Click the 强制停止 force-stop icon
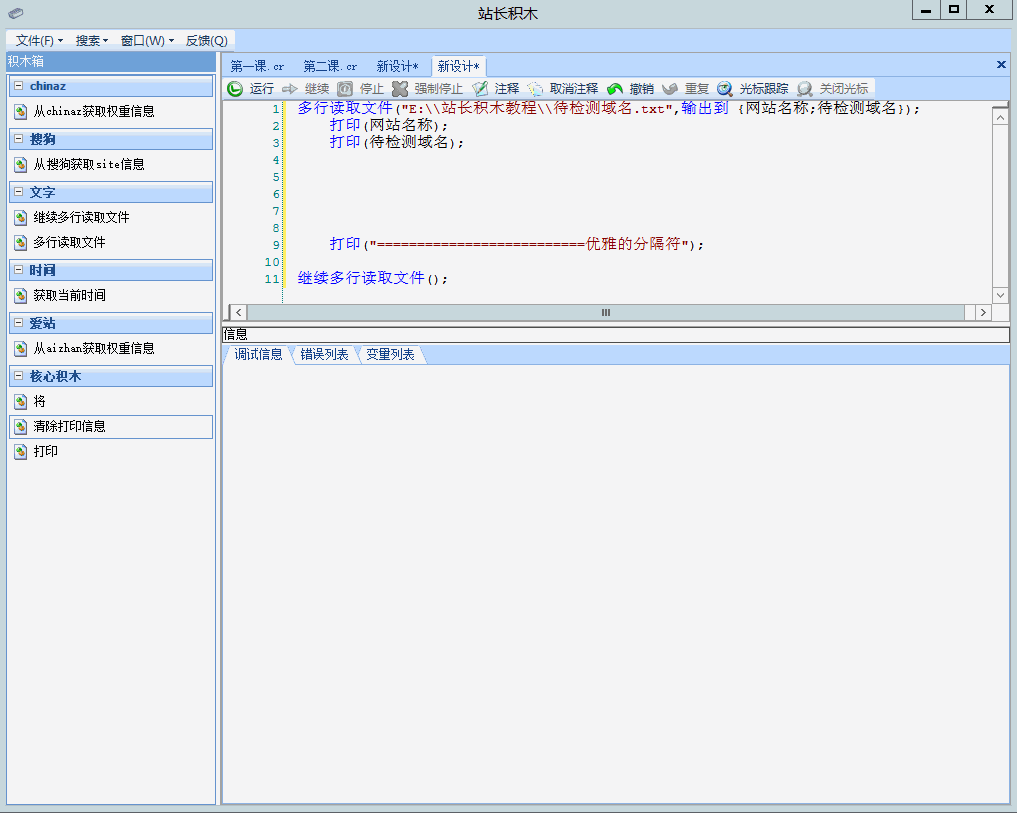The height and width of the screenshot is (813, 1017). click(400, 89)
